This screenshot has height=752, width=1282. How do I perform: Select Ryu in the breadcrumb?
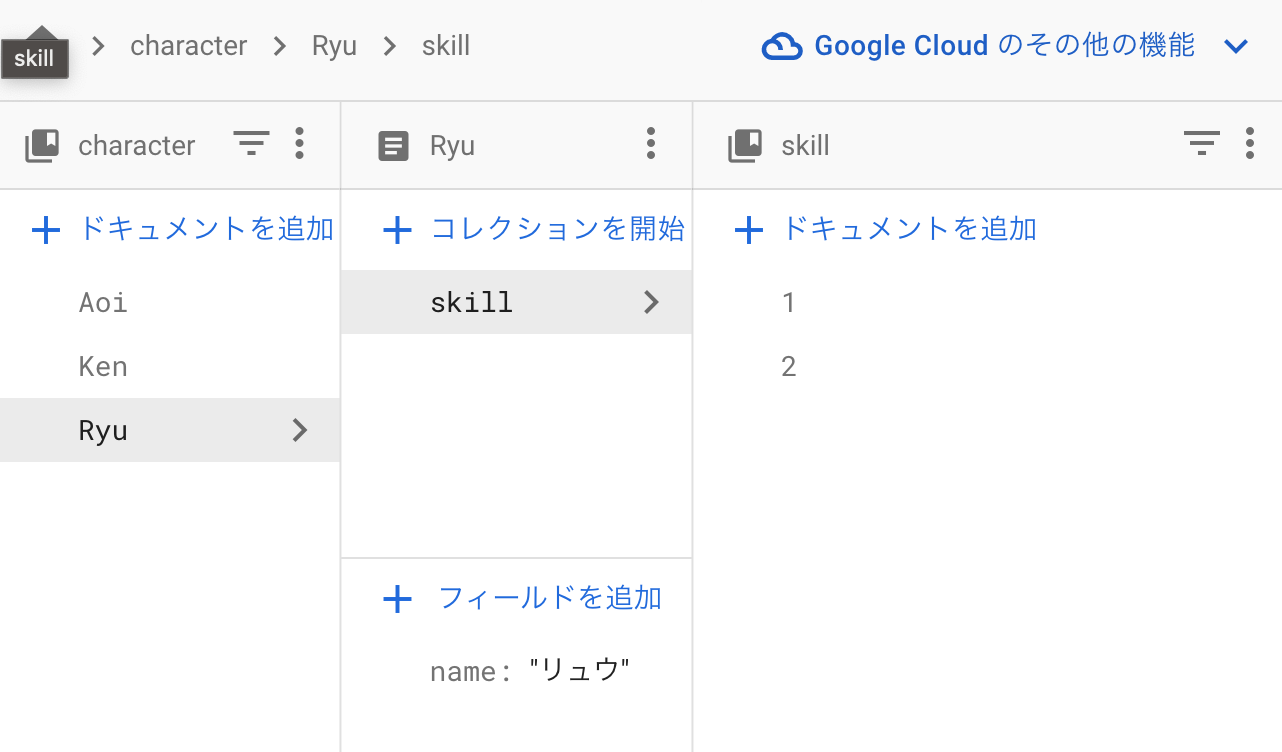(334, 45)
